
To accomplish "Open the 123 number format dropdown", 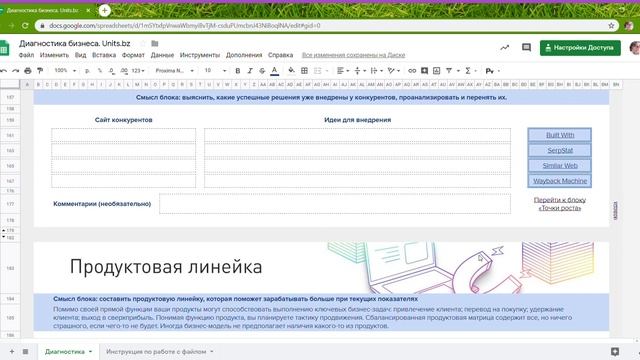I will (138, 71).
